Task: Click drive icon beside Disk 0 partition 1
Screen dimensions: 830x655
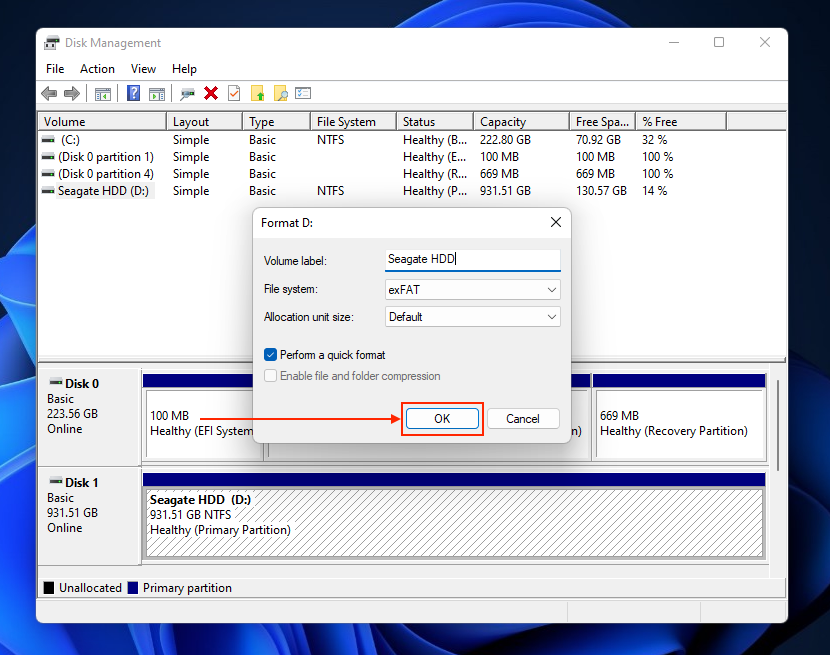Action: point(48,157)
